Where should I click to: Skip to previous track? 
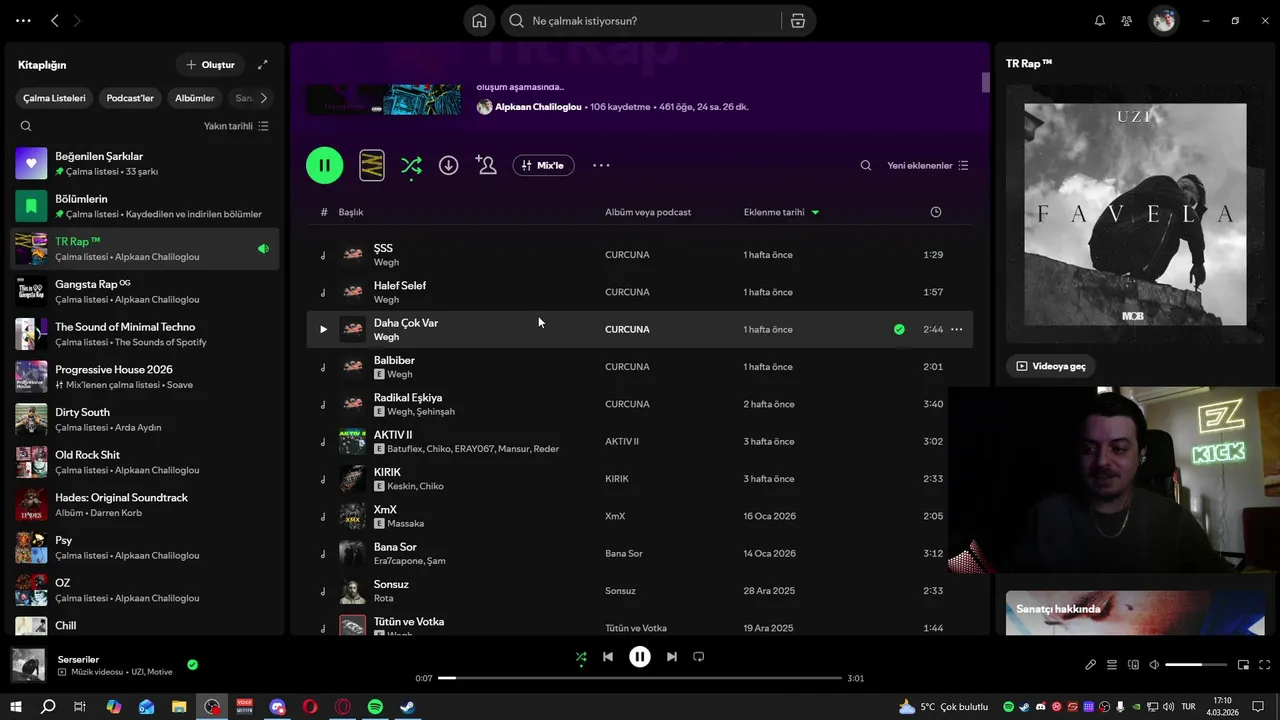[608, 657]
